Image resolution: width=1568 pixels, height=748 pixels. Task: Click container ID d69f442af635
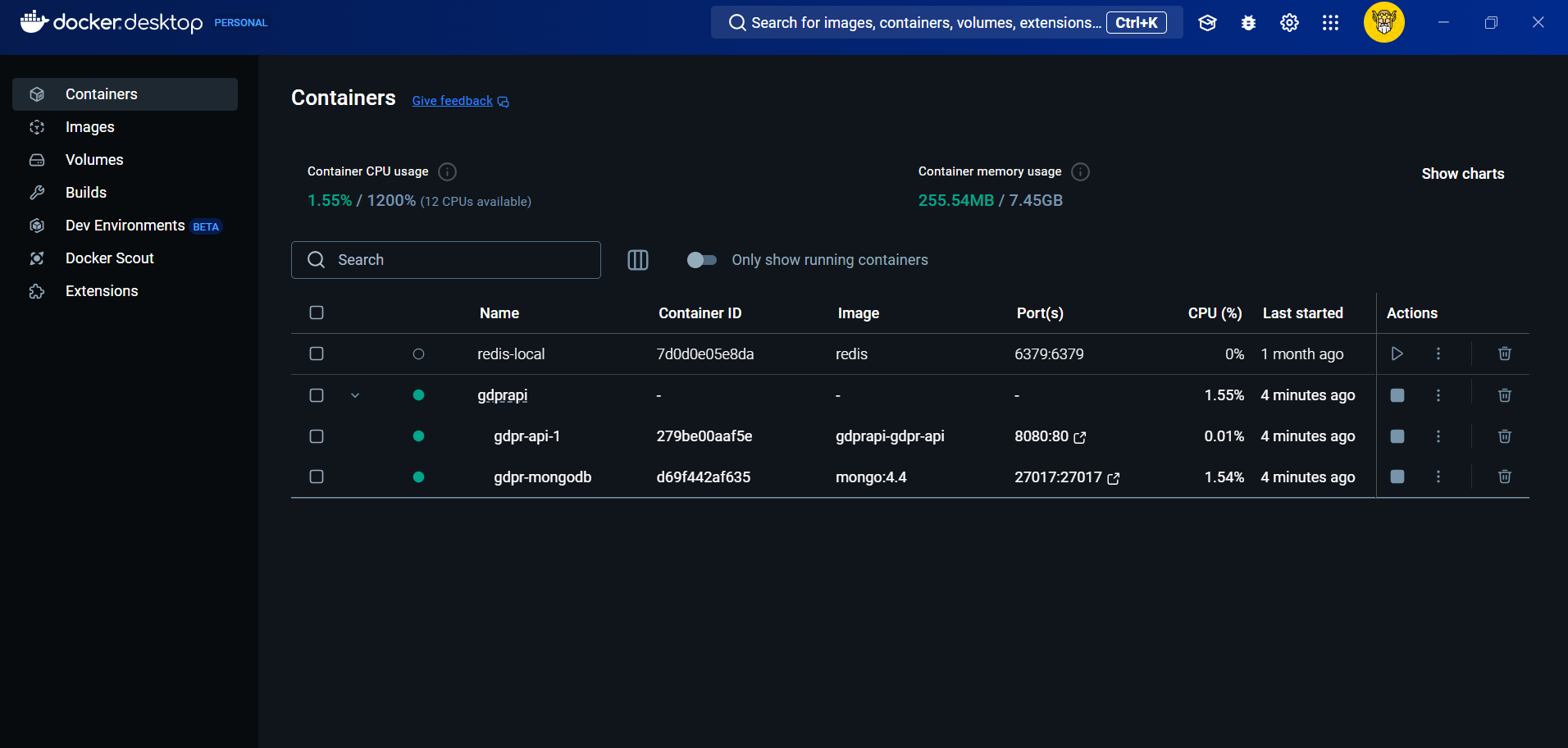pos(704,477)
